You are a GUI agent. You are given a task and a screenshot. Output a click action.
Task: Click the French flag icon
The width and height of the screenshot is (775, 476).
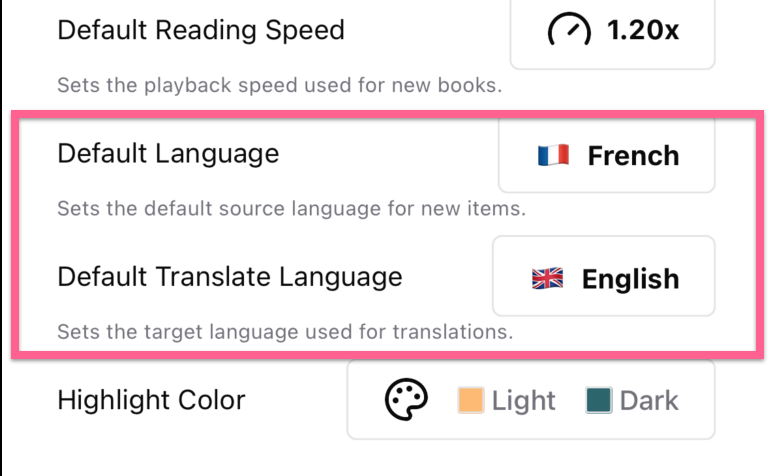[553, 155]
